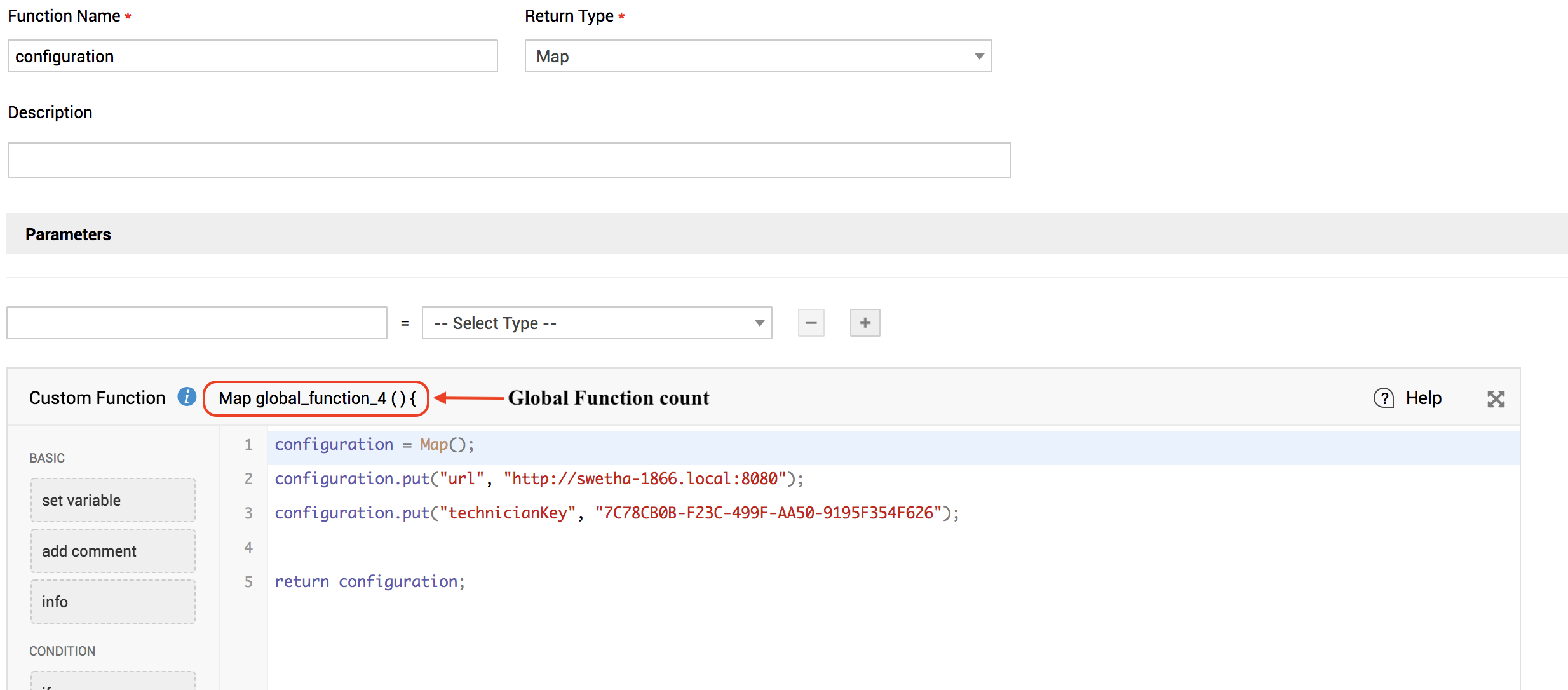Viewport: 1568px width, 690px height.
Task: Expand editor with the fullscreen icon
Action: tap(1496, 399)
